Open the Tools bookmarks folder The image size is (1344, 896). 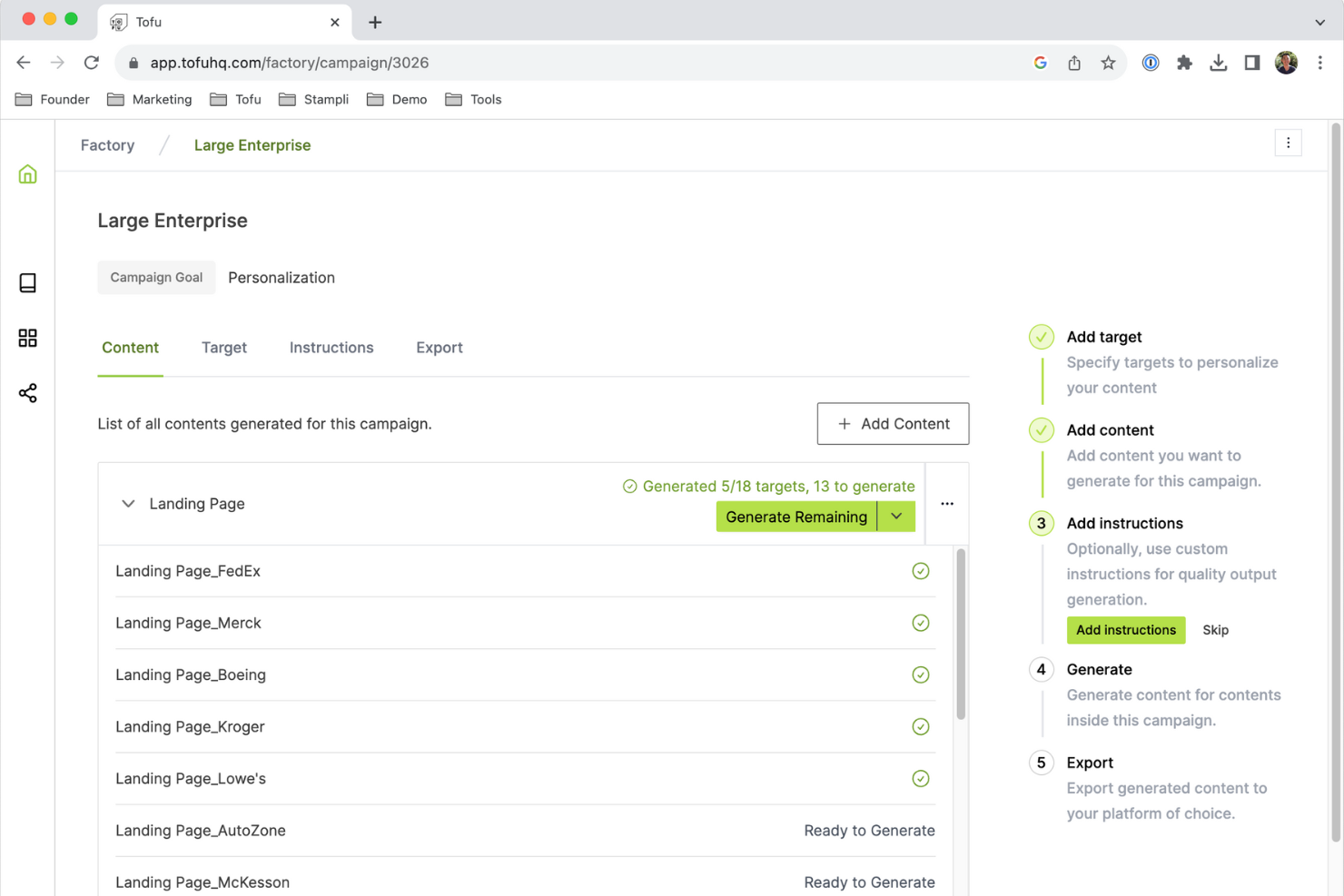click(473, 99)
